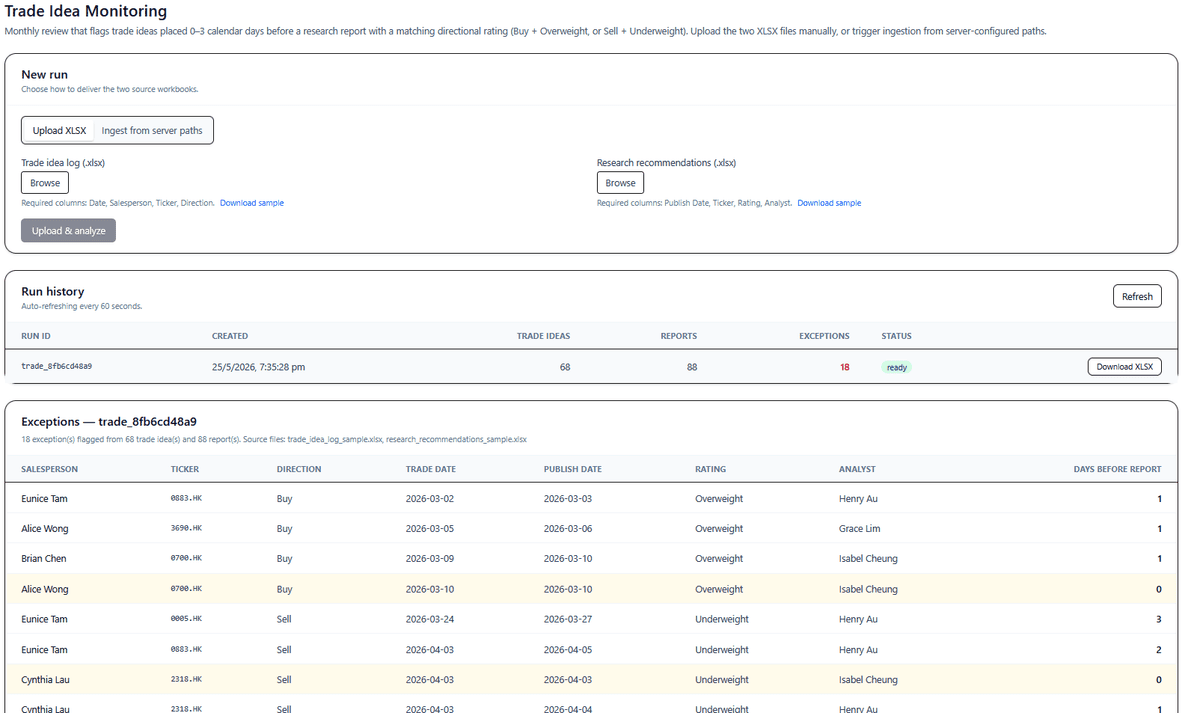
Task: Click ticker 3690.HK in exceptions
Action: (186, 528)
